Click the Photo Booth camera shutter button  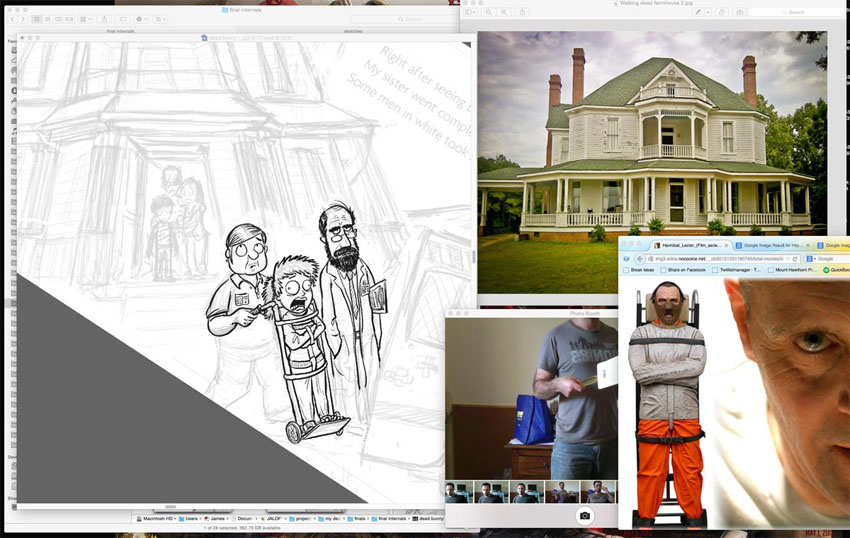[x=585, y=516]
